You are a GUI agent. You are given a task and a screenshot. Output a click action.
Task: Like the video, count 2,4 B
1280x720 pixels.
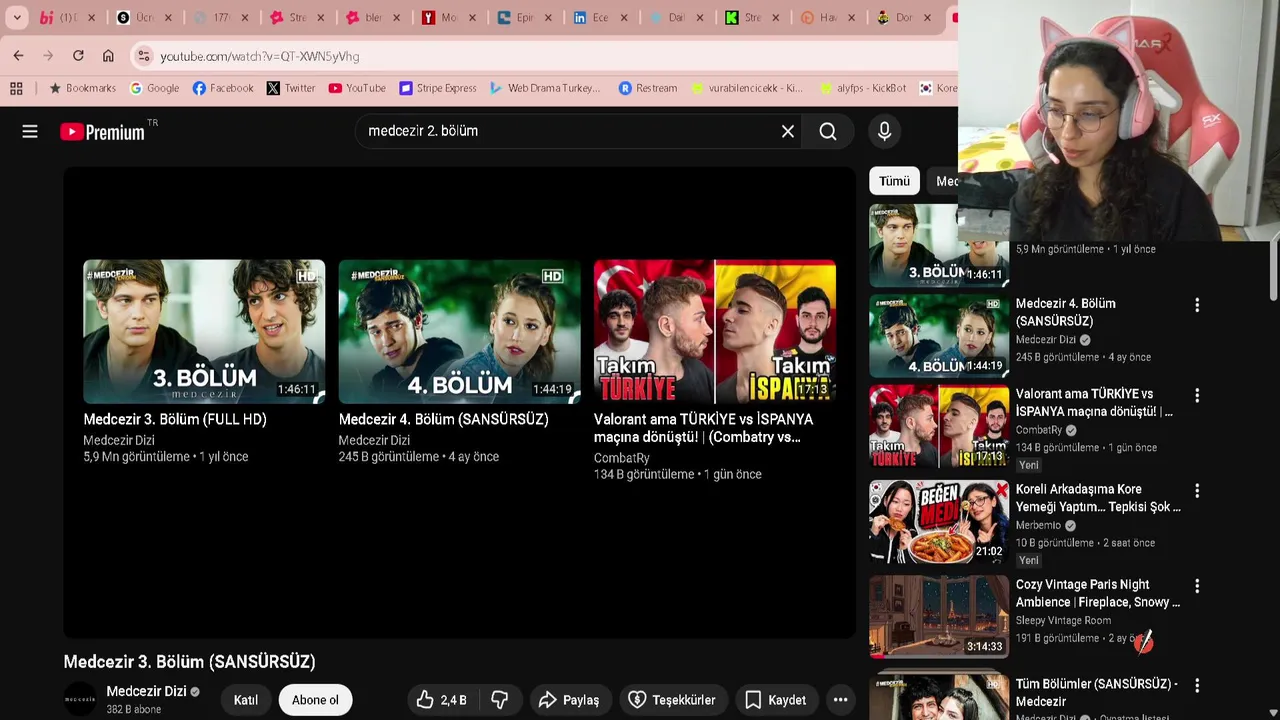tap(441, 700)
